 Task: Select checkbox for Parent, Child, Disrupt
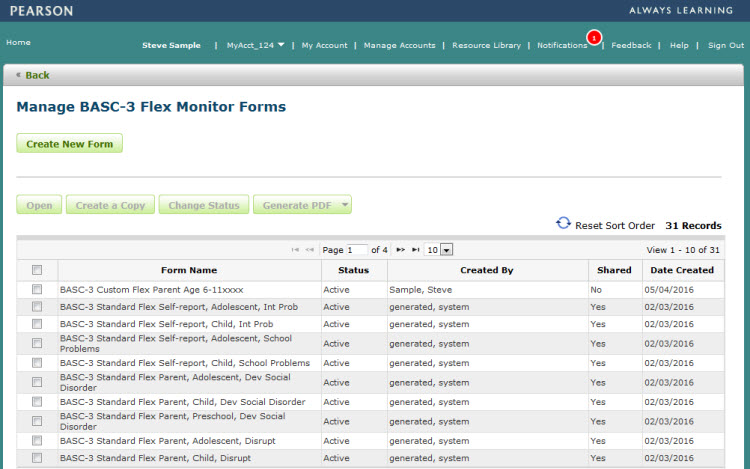(x=37, y=458)
